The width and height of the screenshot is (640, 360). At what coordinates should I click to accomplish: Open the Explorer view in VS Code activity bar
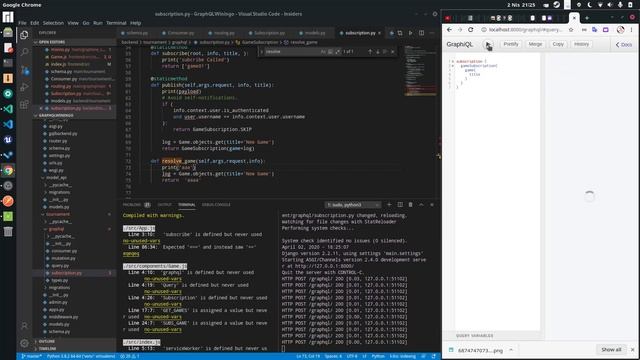(24, 35)
